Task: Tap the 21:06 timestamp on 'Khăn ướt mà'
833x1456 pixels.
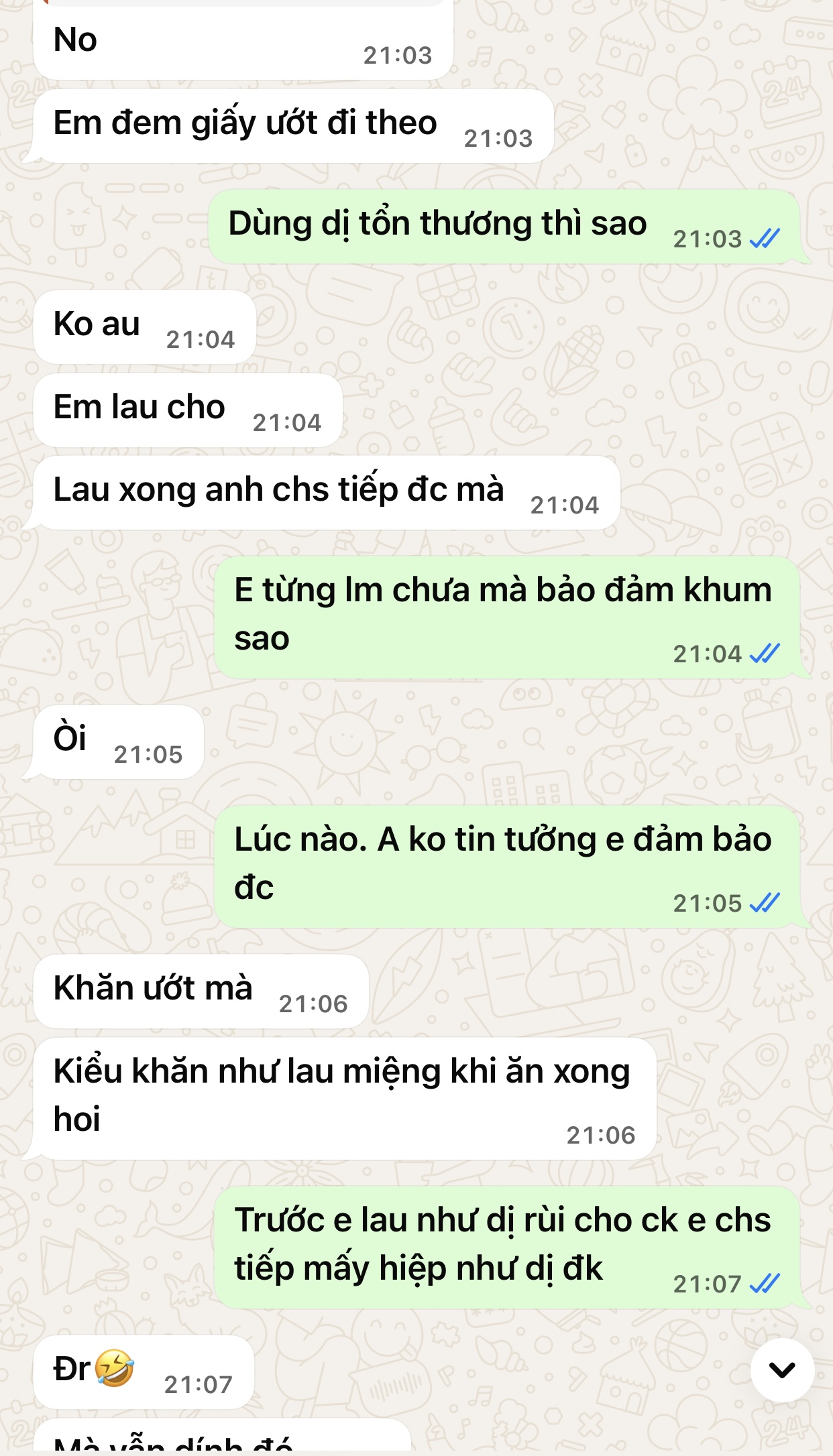Action: [313, 1004]
